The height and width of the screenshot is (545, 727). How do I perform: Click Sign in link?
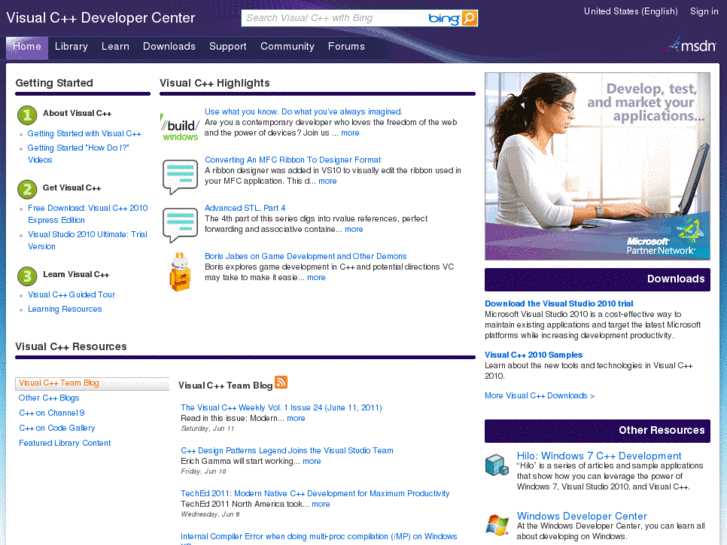(704, 11)
